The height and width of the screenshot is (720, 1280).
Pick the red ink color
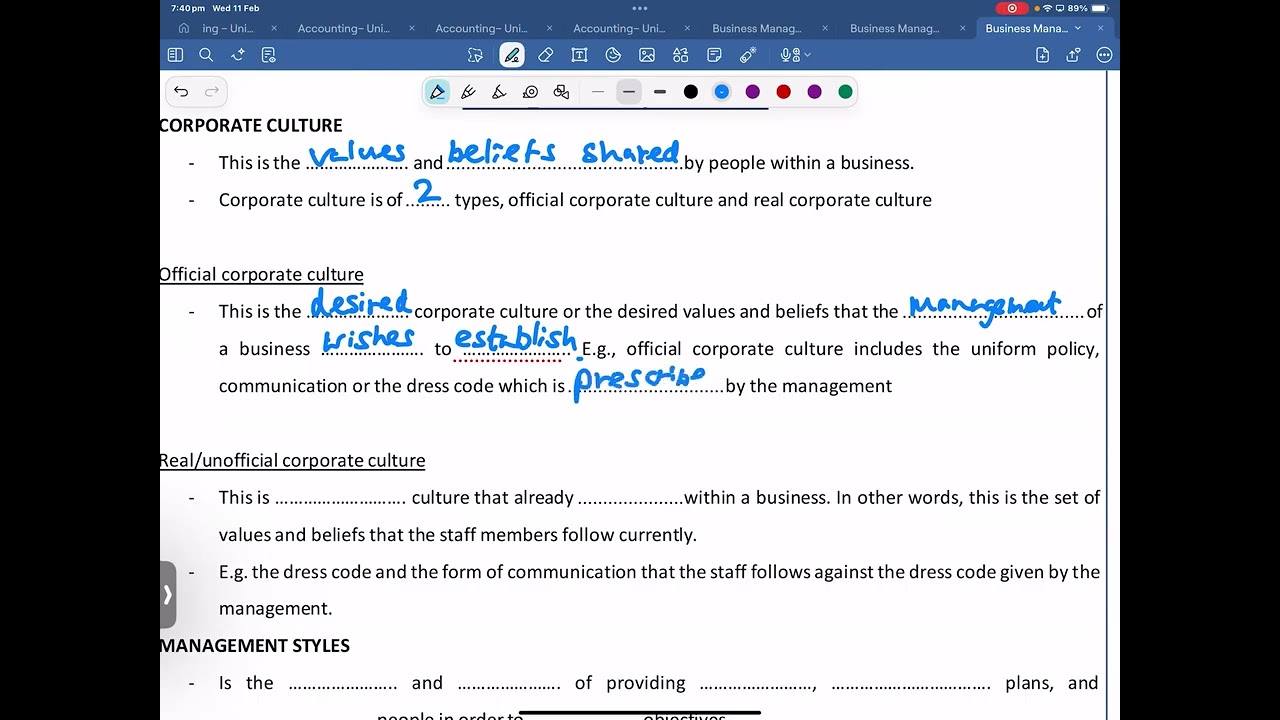click(784, 92)
